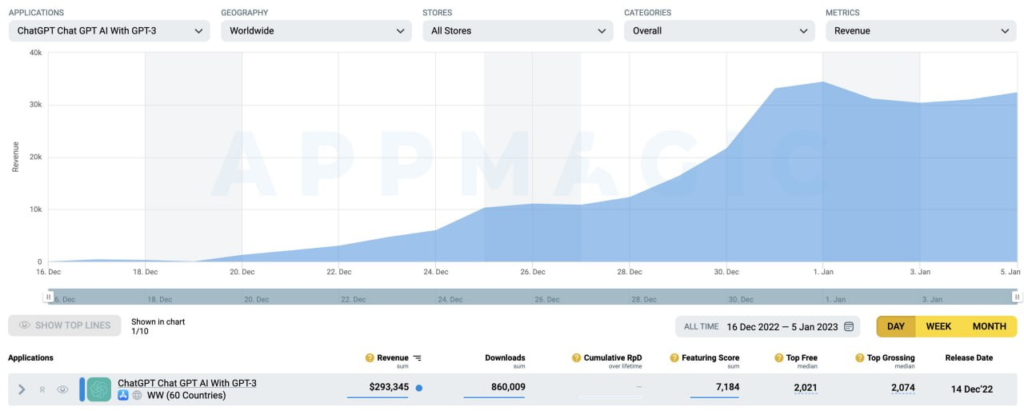The width and height of the screenshot is (1024, 415).
Task: Click the 14 Dec'22 release date
Action: tap(972, 388)
